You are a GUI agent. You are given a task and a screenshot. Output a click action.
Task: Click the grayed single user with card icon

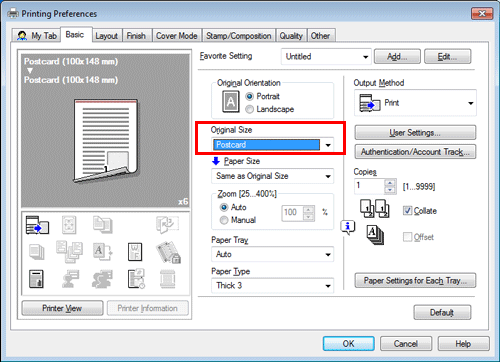[x=70, y=279]
